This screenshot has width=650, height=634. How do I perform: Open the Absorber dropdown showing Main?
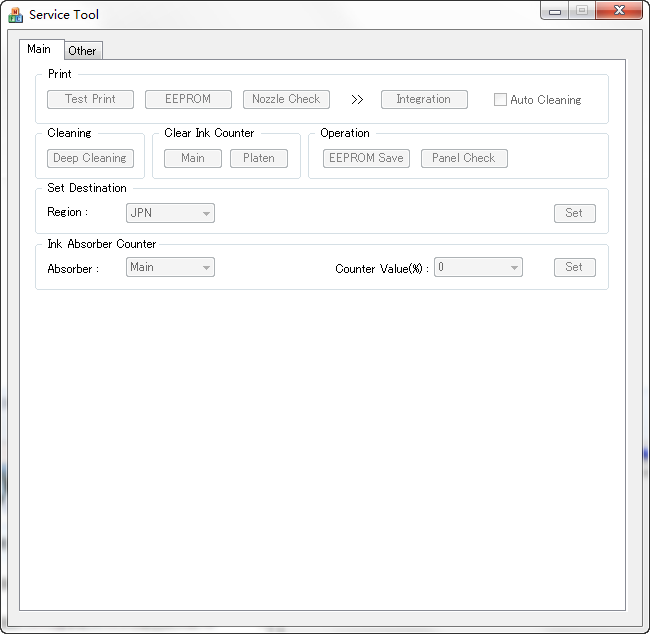(170, 267)
